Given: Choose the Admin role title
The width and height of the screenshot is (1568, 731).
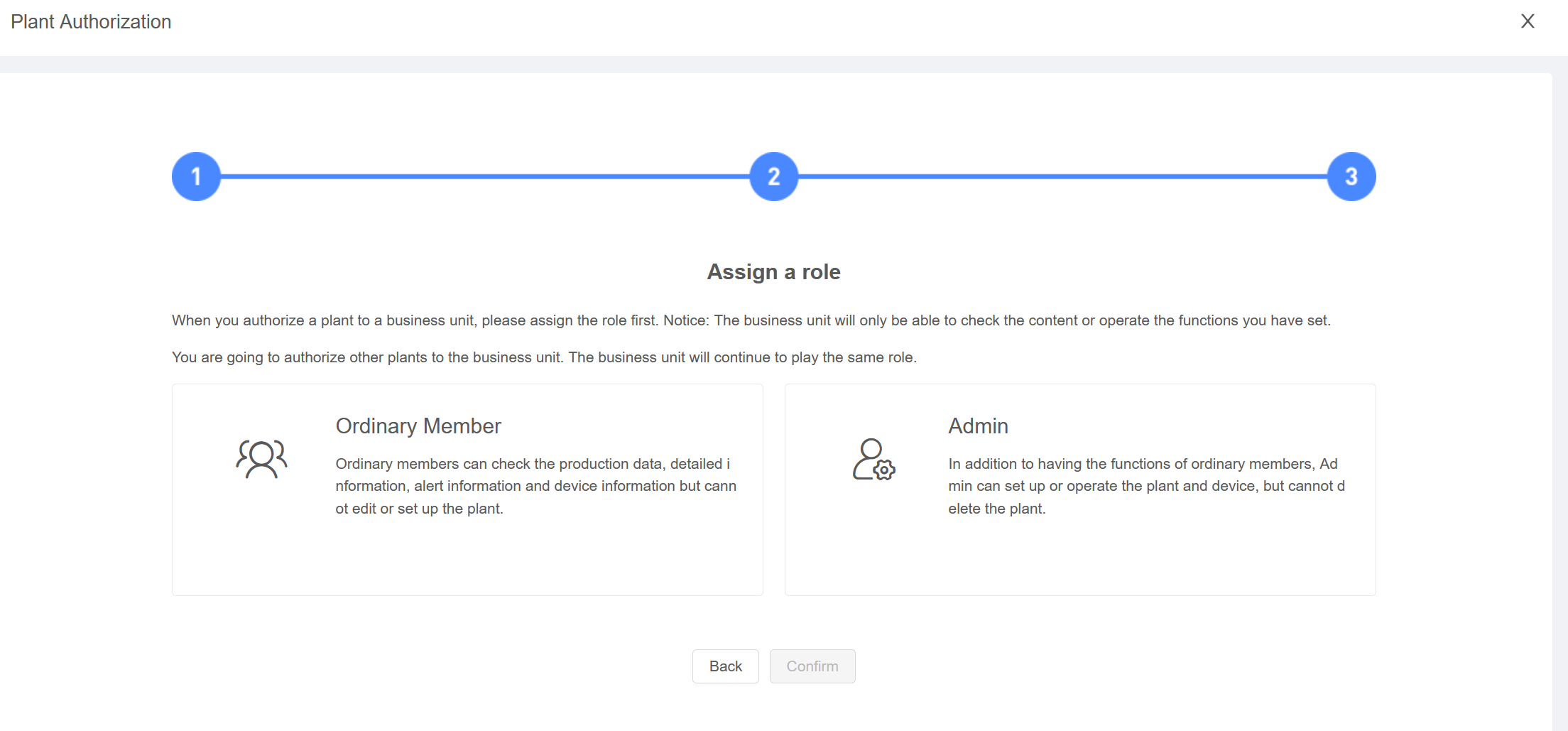Looking at the screenshot, I should tap(978, 426).
